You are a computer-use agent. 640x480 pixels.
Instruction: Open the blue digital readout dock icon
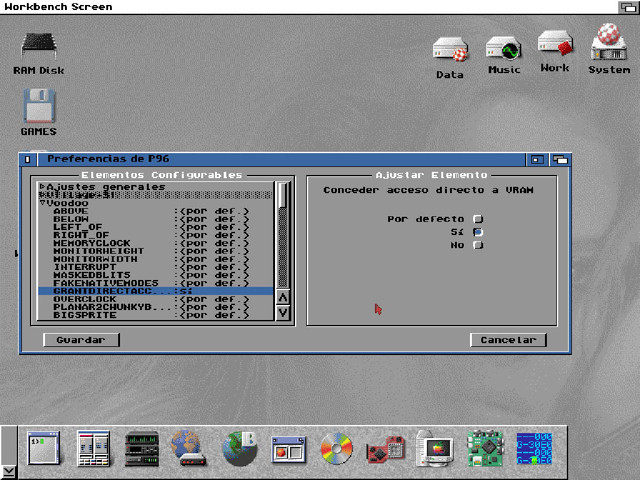point(534,449)
